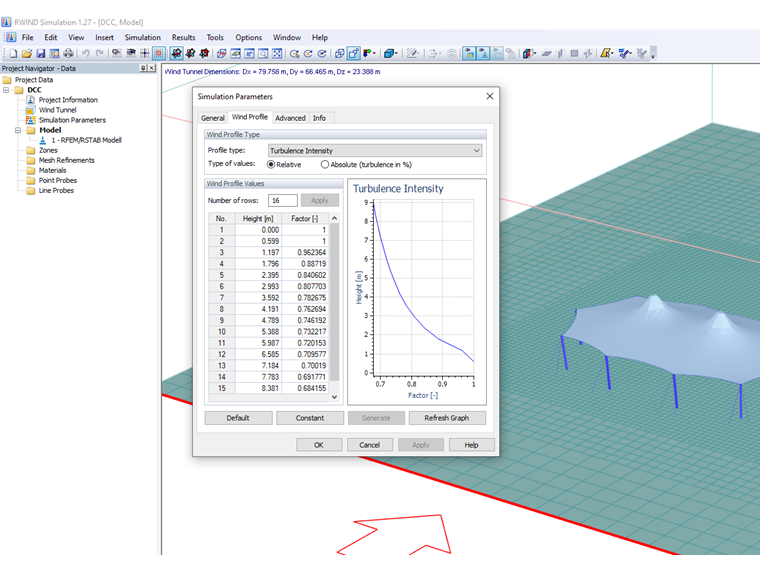Collapse the DCC tree node
760x570 pixels.
point(6,90)
